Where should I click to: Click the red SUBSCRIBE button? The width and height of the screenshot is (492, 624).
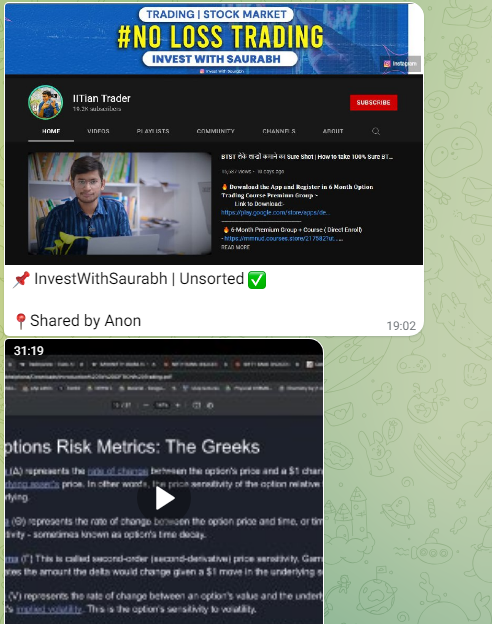point(373,103)
